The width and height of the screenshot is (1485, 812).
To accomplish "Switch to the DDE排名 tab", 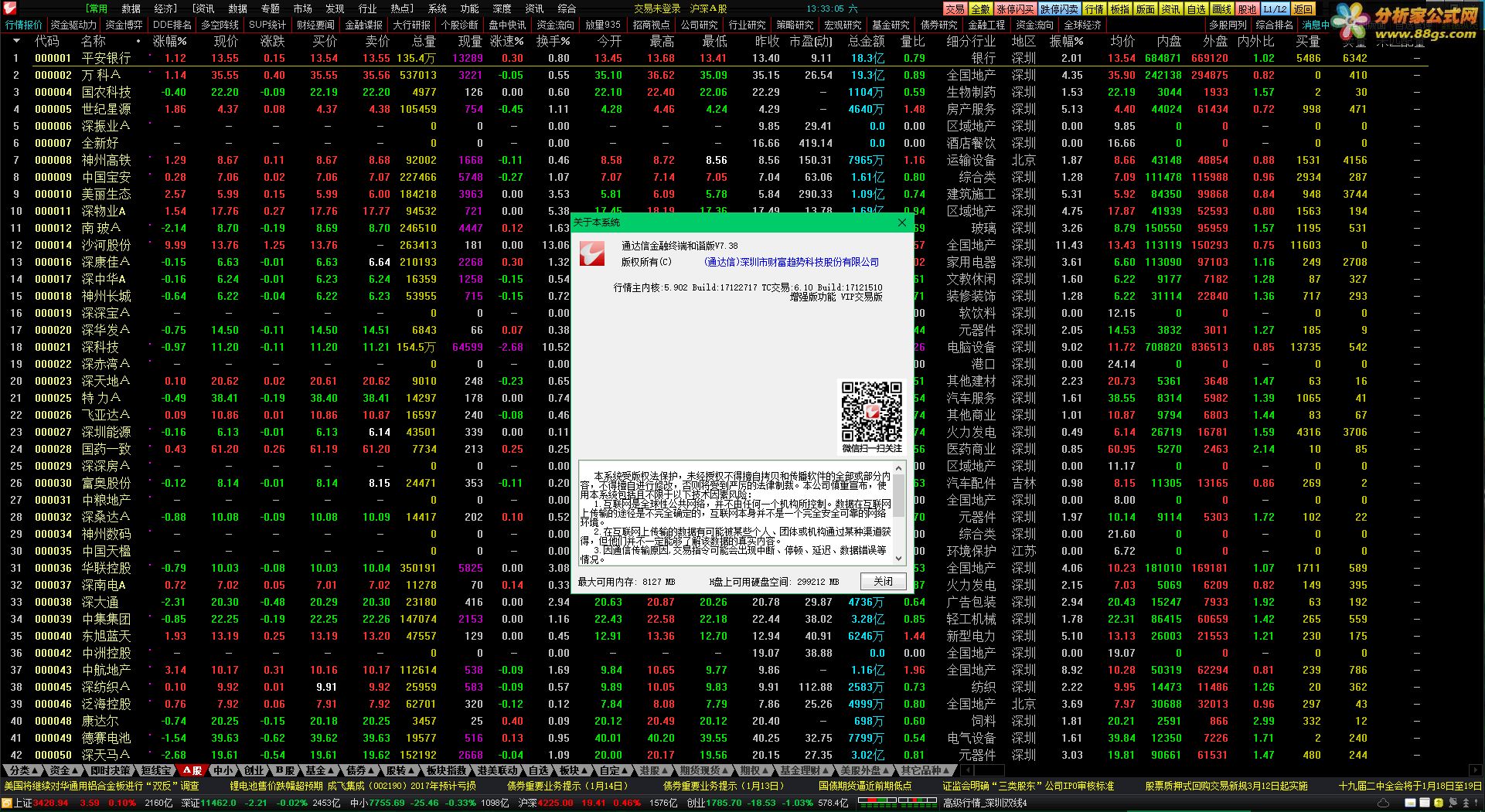I will click(172, 25).
